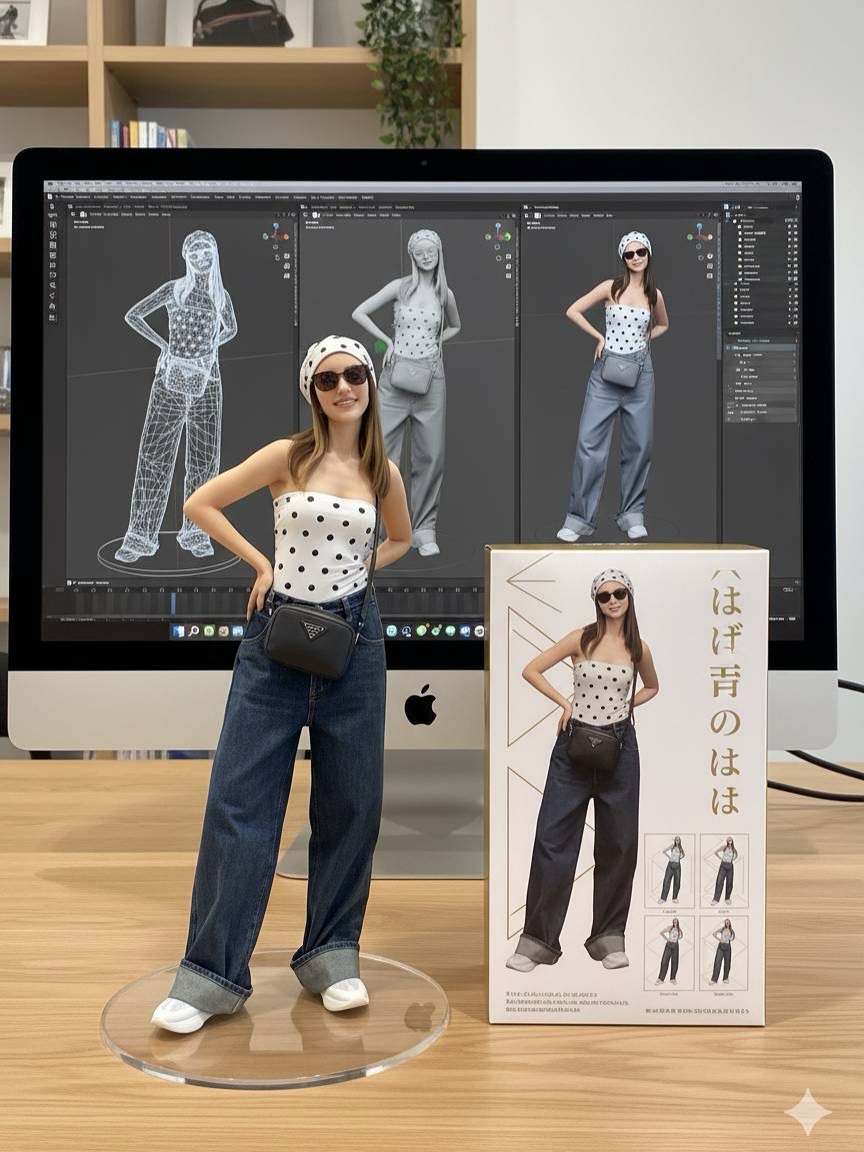Image resolution: width=864 pixels, height=1152 pixels.
Task: Click blue Z axis on wireframe viewport gizmo
Action: [276, 226]
